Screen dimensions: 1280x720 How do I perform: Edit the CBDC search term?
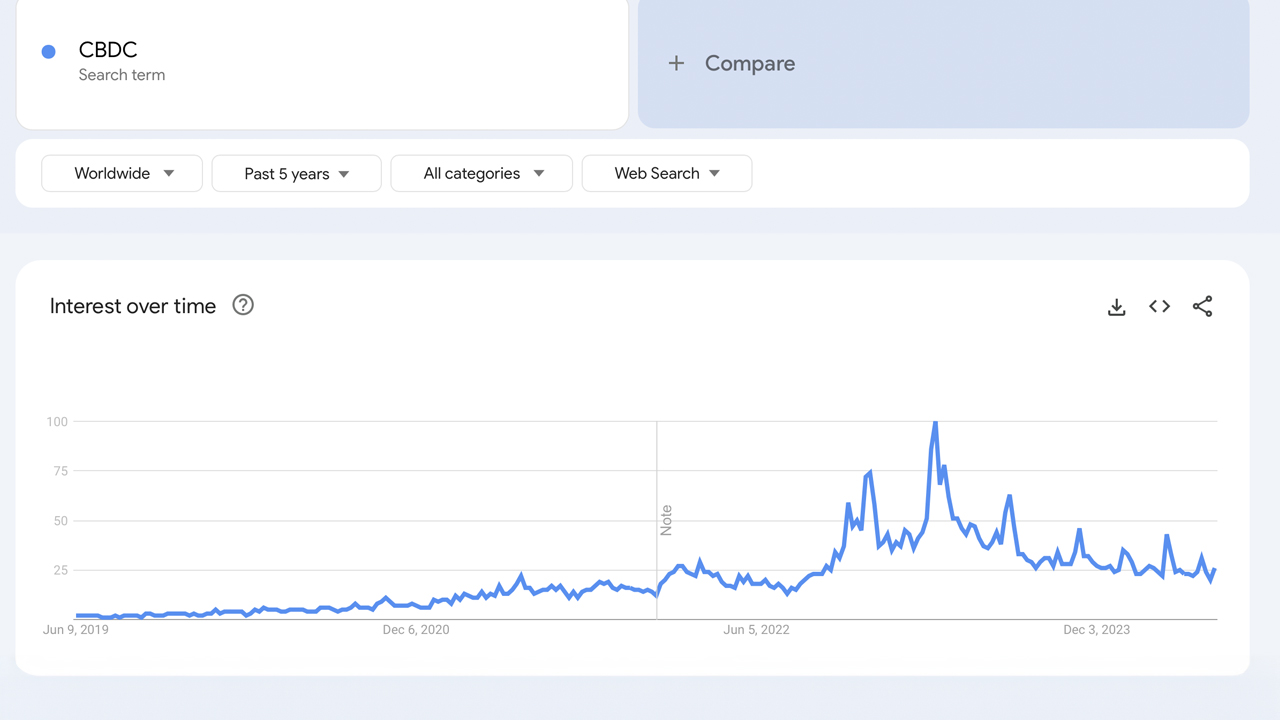pos(108,50)
